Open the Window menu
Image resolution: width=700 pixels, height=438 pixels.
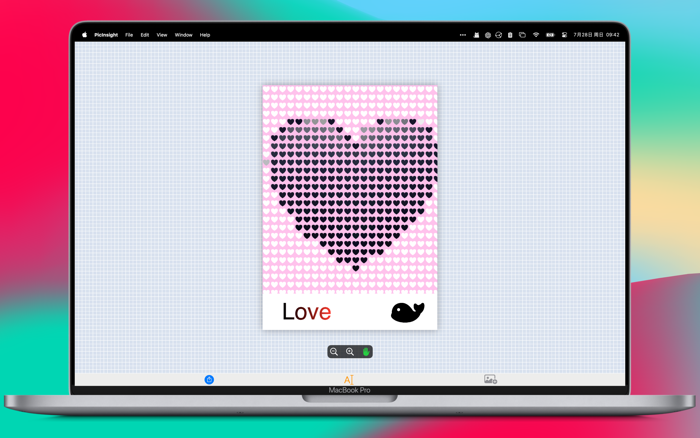[183, 35]
